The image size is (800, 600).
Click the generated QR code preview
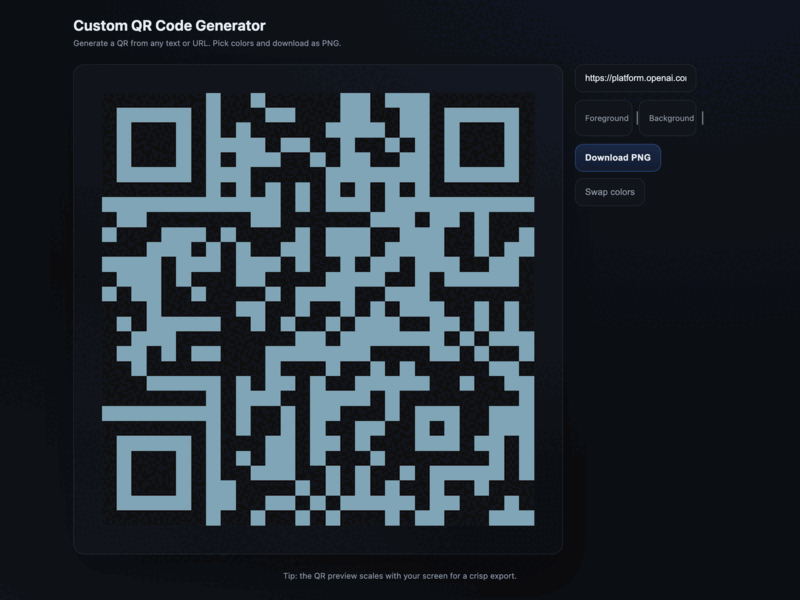(318, 309)
